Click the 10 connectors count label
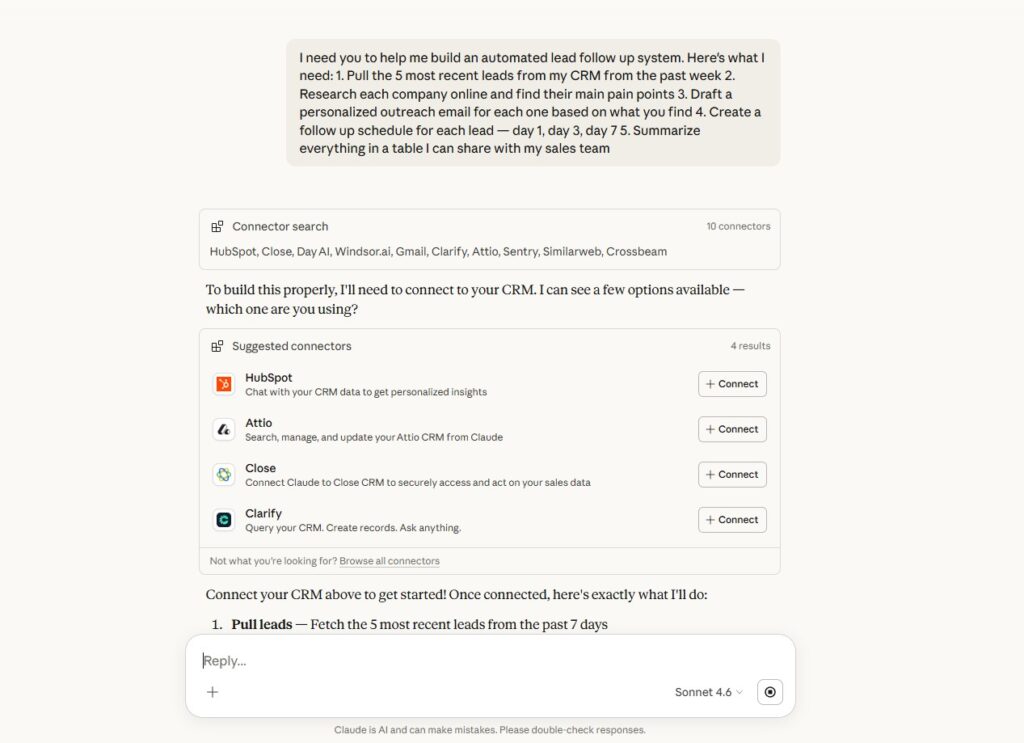Screen dimensions: 1024x743 click(x=738, y=227)
